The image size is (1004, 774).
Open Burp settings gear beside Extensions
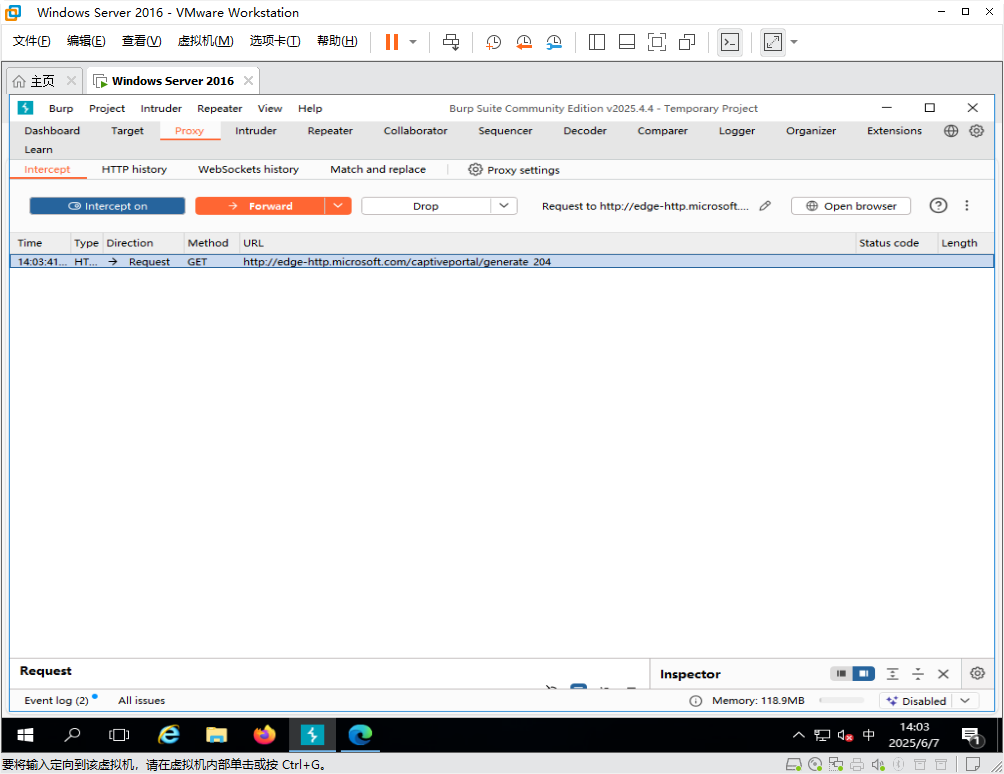click(x=976, y=131)
